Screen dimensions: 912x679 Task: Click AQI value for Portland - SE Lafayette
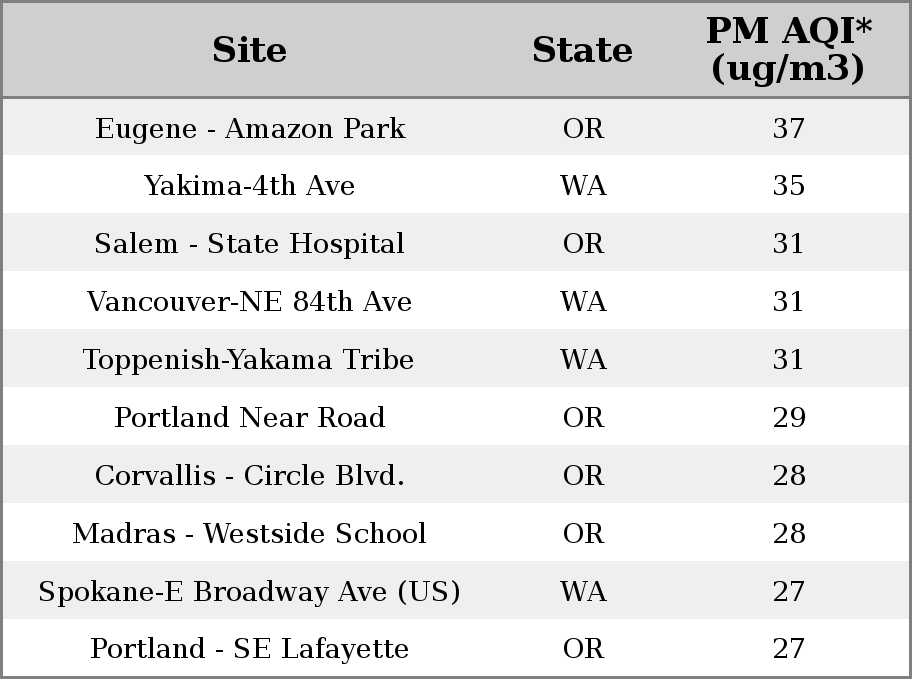[x=789, y=649]
